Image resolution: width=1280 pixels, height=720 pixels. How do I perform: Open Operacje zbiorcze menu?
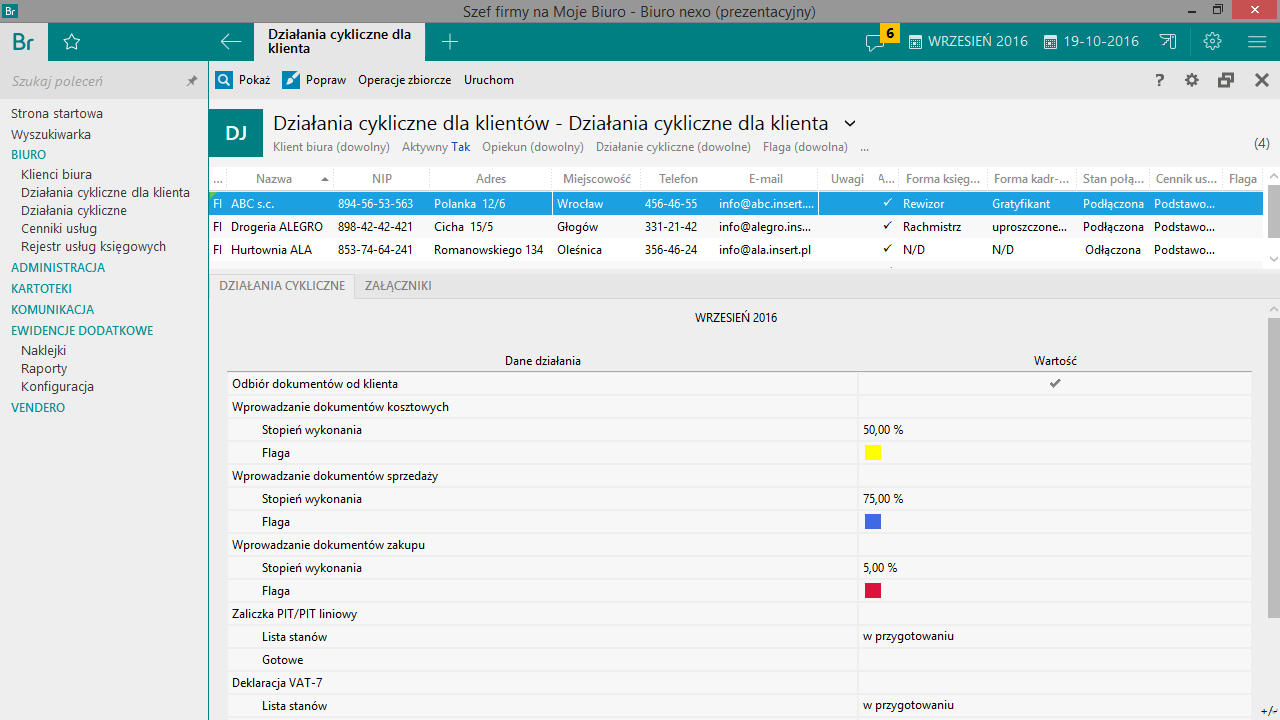[x=404, y=80]
